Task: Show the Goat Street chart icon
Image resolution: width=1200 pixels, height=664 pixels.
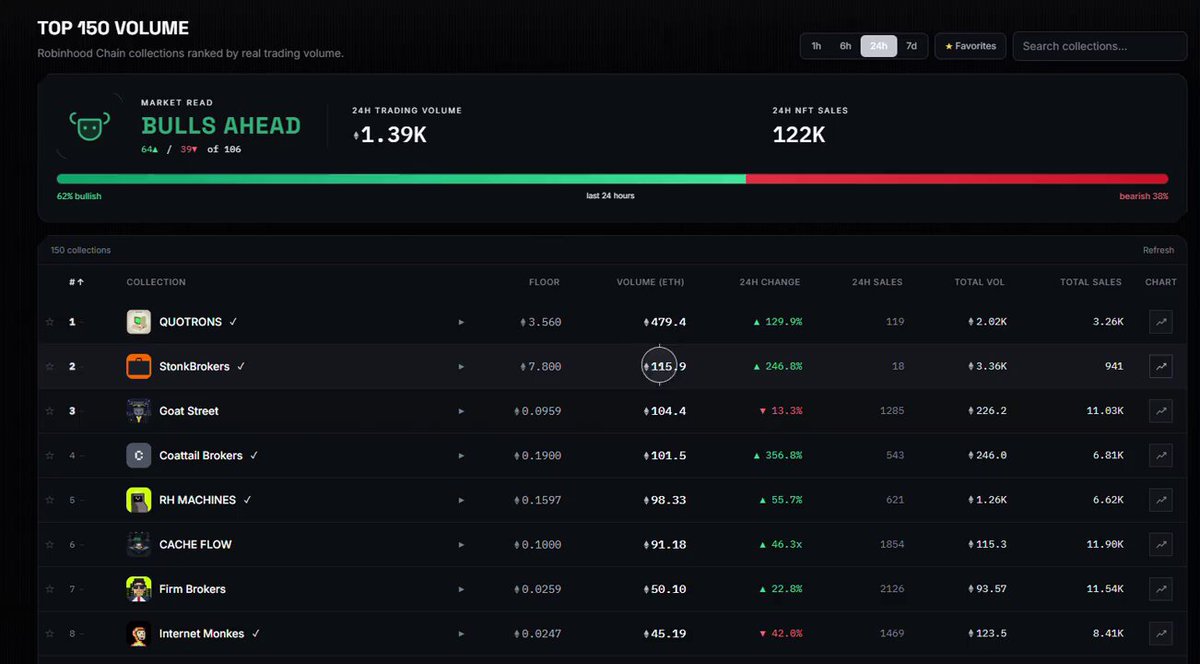Action: 1161,411
